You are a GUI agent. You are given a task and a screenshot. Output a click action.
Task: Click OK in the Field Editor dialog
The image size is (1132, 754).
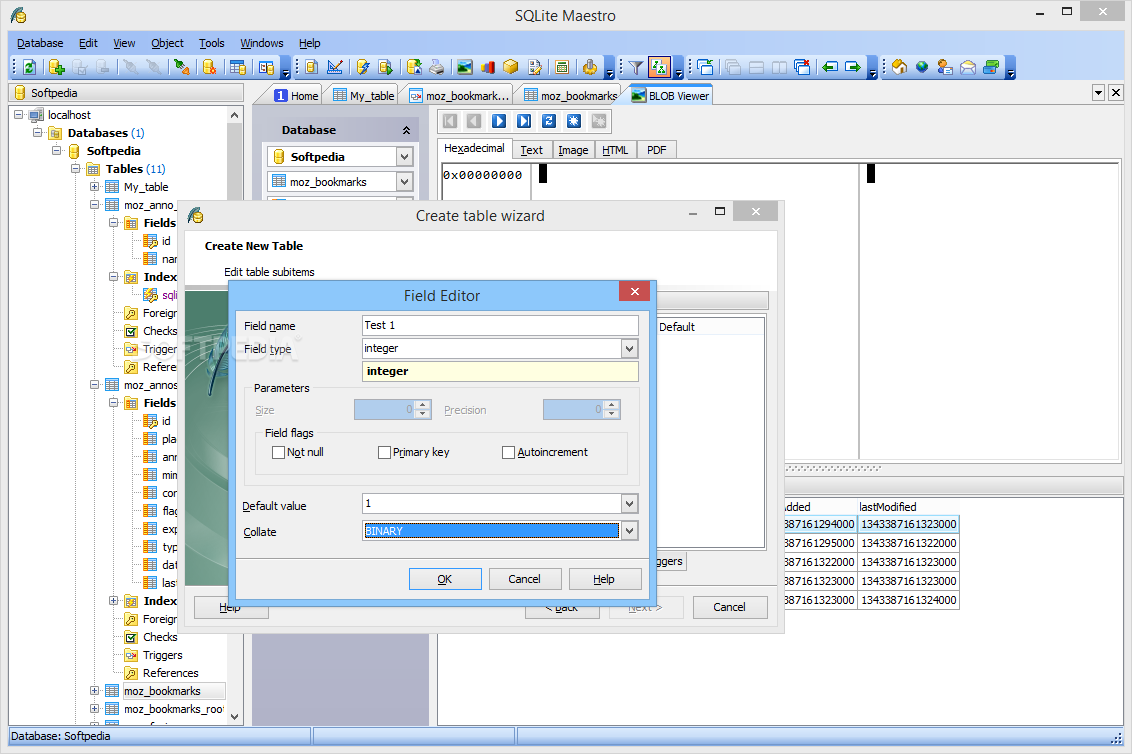click(x=445, y=579)
